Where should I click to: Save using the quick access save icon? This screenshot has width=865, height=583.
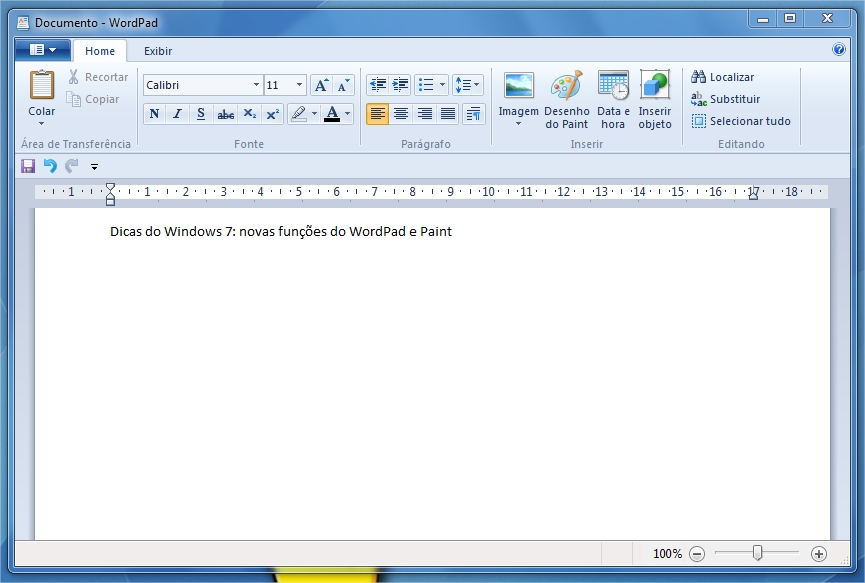click(x=25, y=166)
